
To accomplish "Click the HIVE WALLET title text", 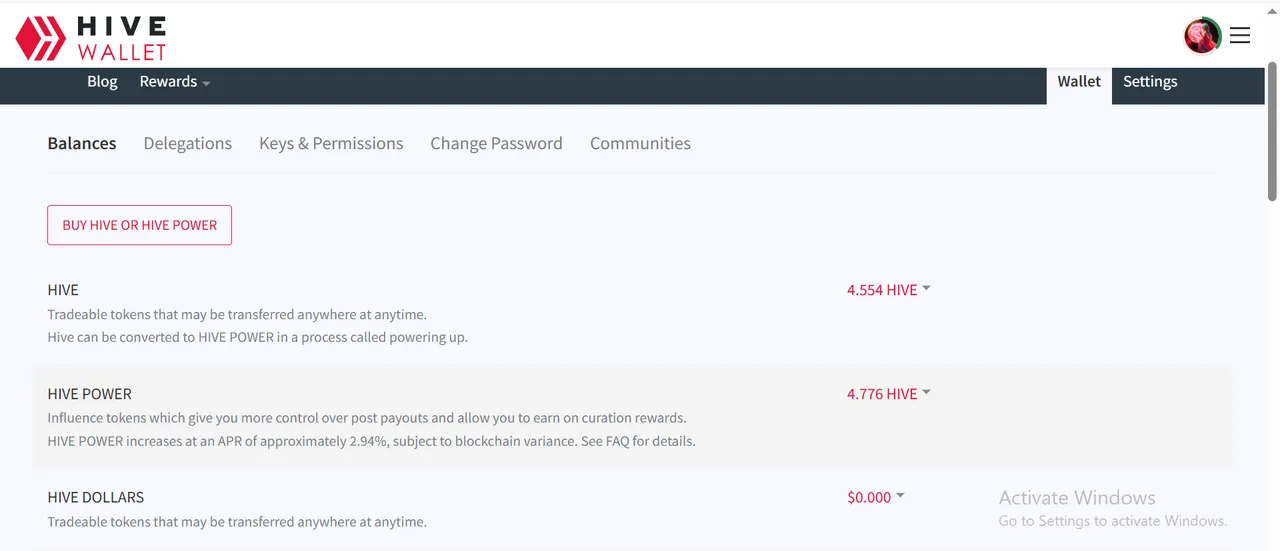I will click(x=122, y=37).
